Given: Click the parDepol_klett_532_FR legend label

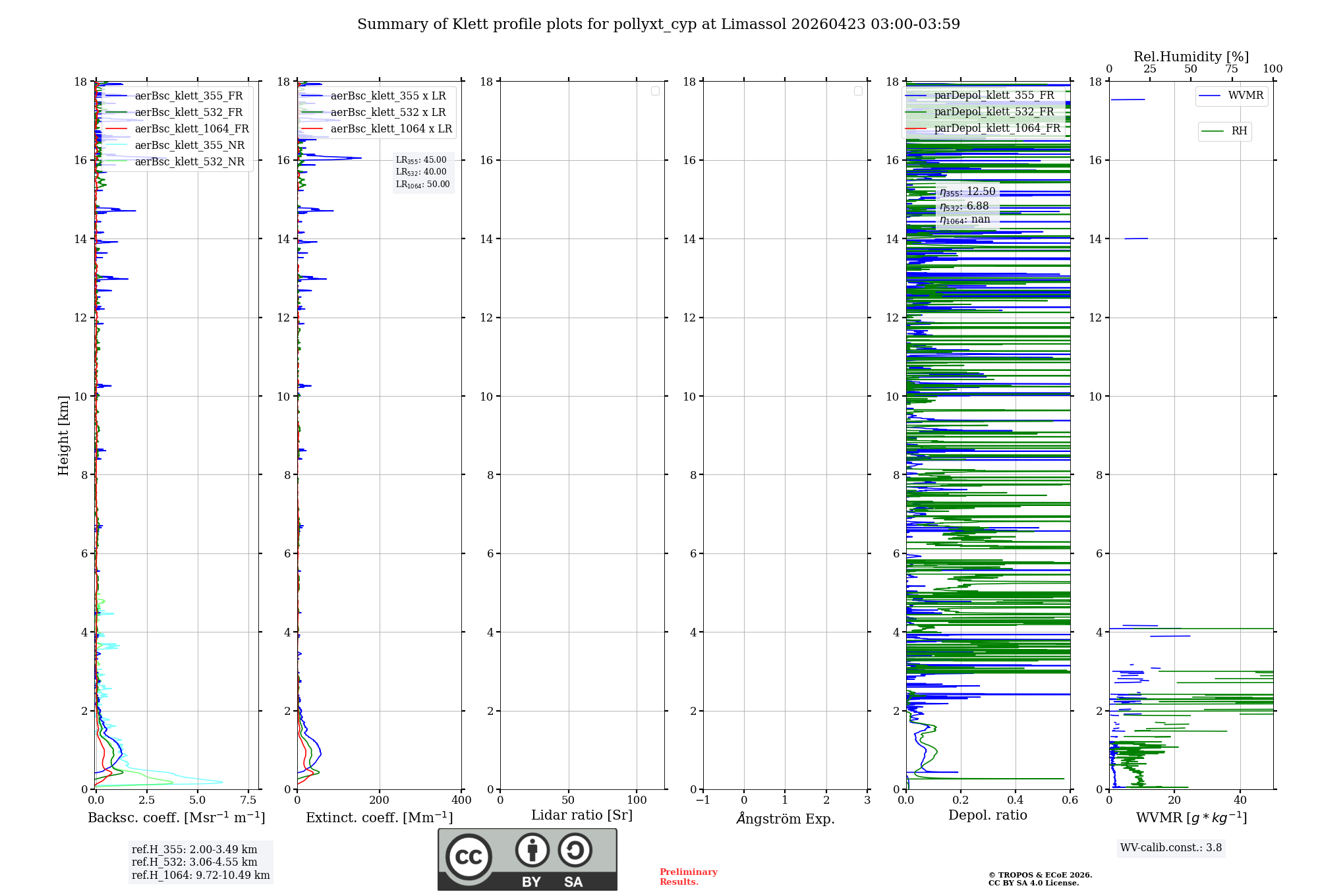Looking at the screenshot, I should pyautogui.click(x=994, y=112).
